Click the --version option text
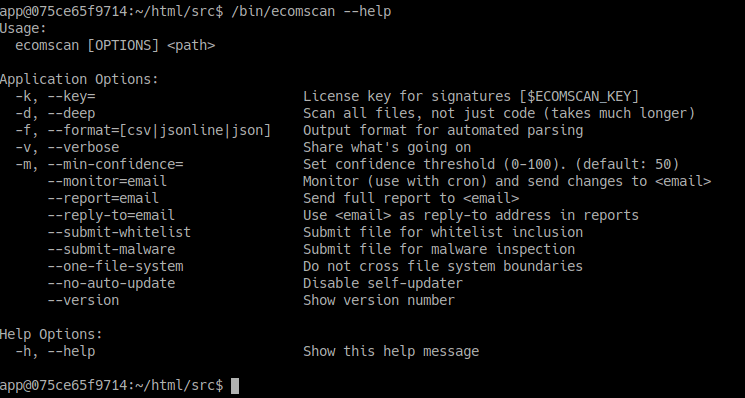This screenshot has height=398, width=745. tap(83, 301)
